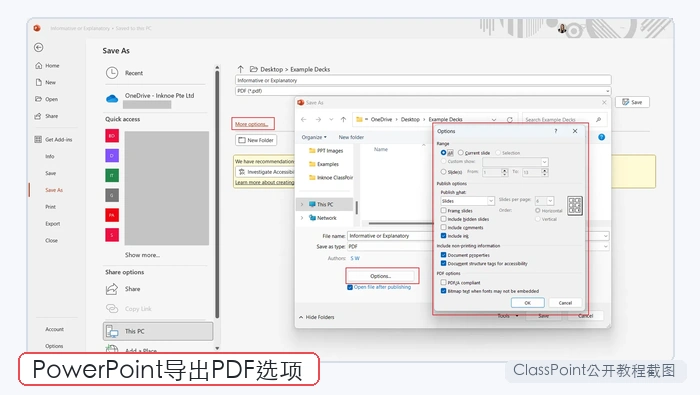Click New folder in the dialog toolbar

click(x=351, y=137)
